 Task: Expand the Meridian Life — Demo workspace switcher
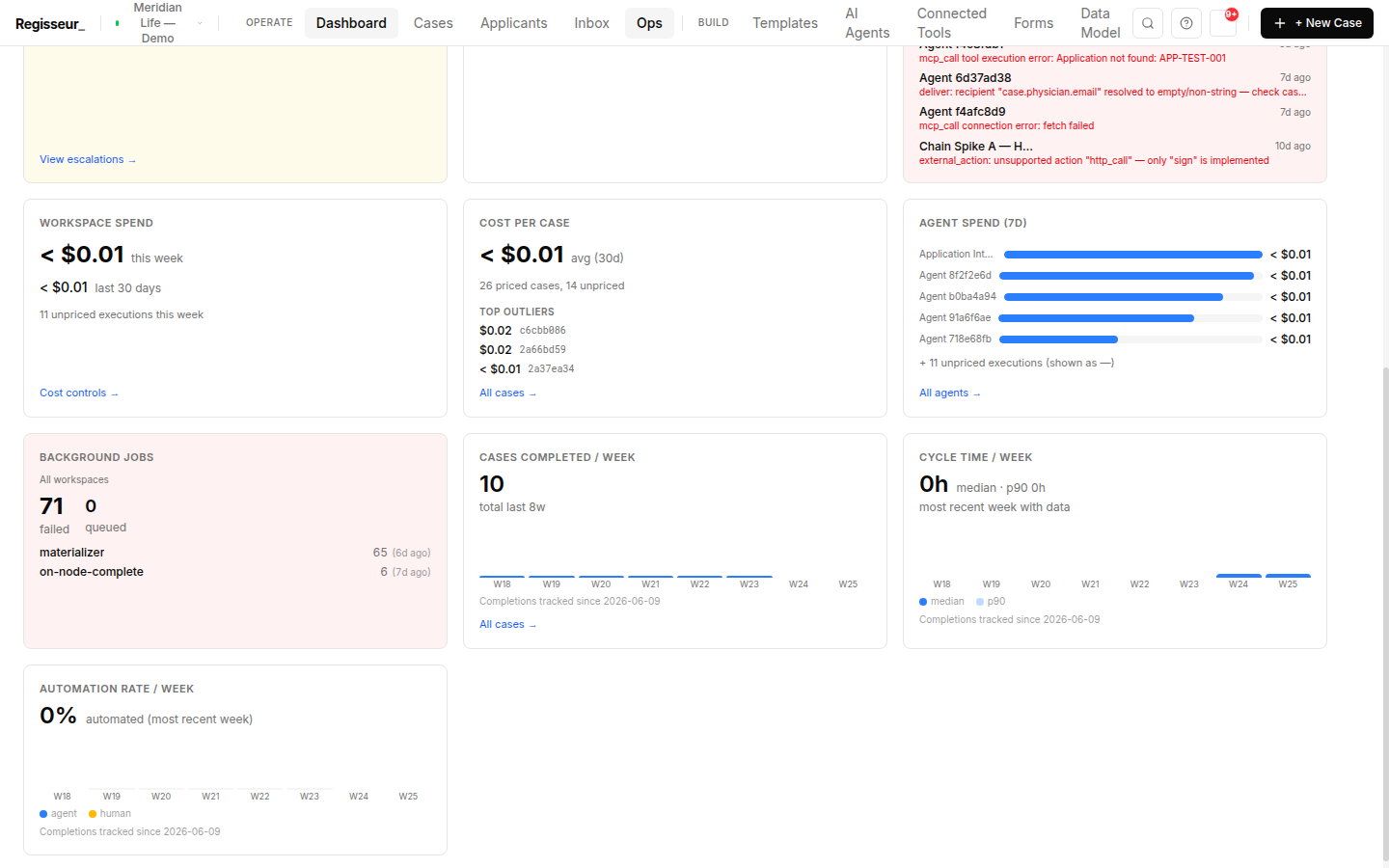click(x=158, y=23)
